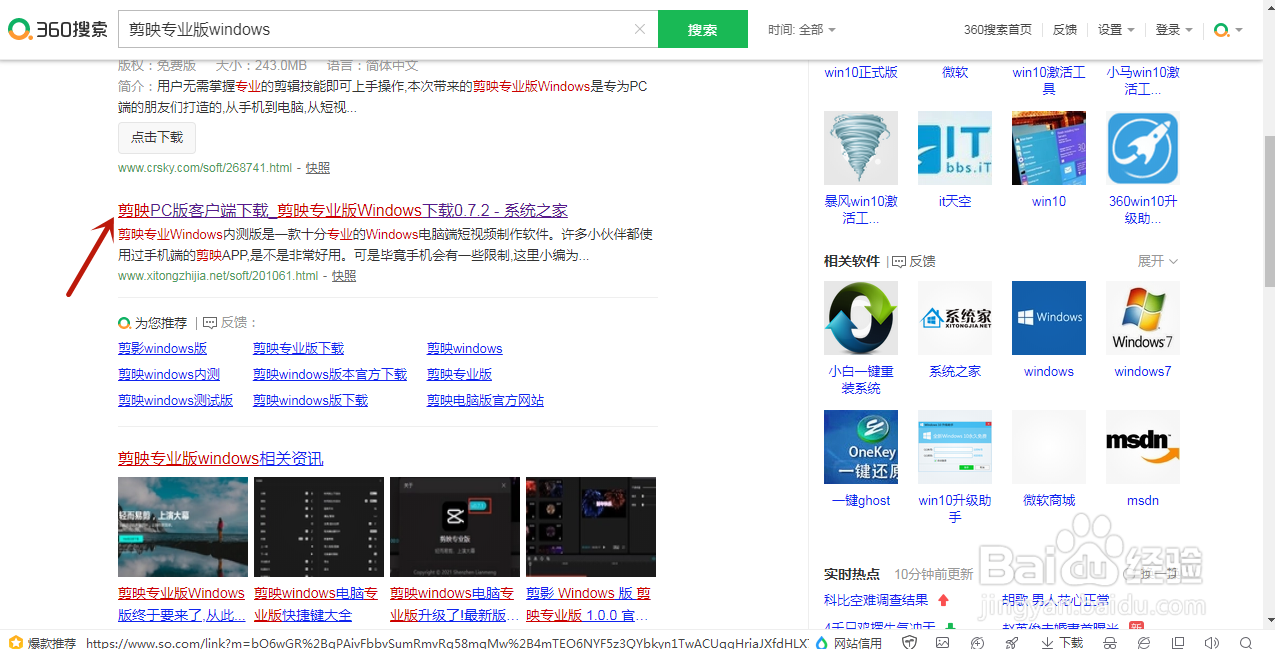Viewport: 1275px width, 649px height.
Task: Open the suggestion 剪映windows
Action: pyautogui.click(x=465, y=348)
